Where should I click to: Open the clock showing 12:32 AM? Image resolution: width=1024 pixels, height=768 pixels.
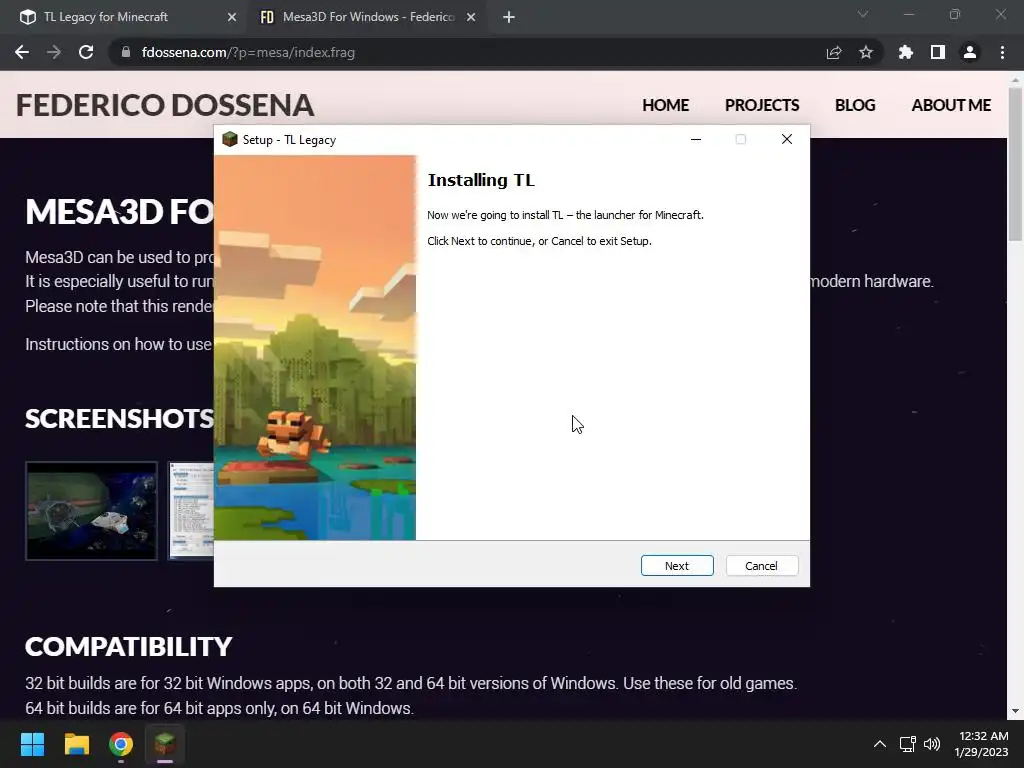click(x=981, y=744)
